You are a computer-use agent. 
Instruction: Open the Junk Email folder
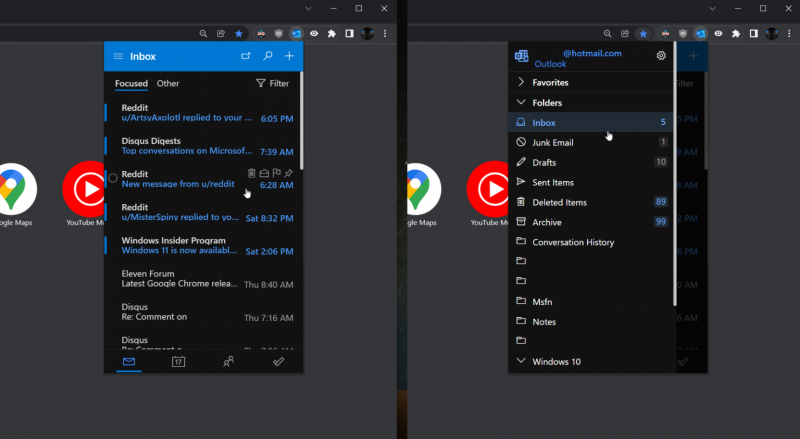click(x=552, y=142)
